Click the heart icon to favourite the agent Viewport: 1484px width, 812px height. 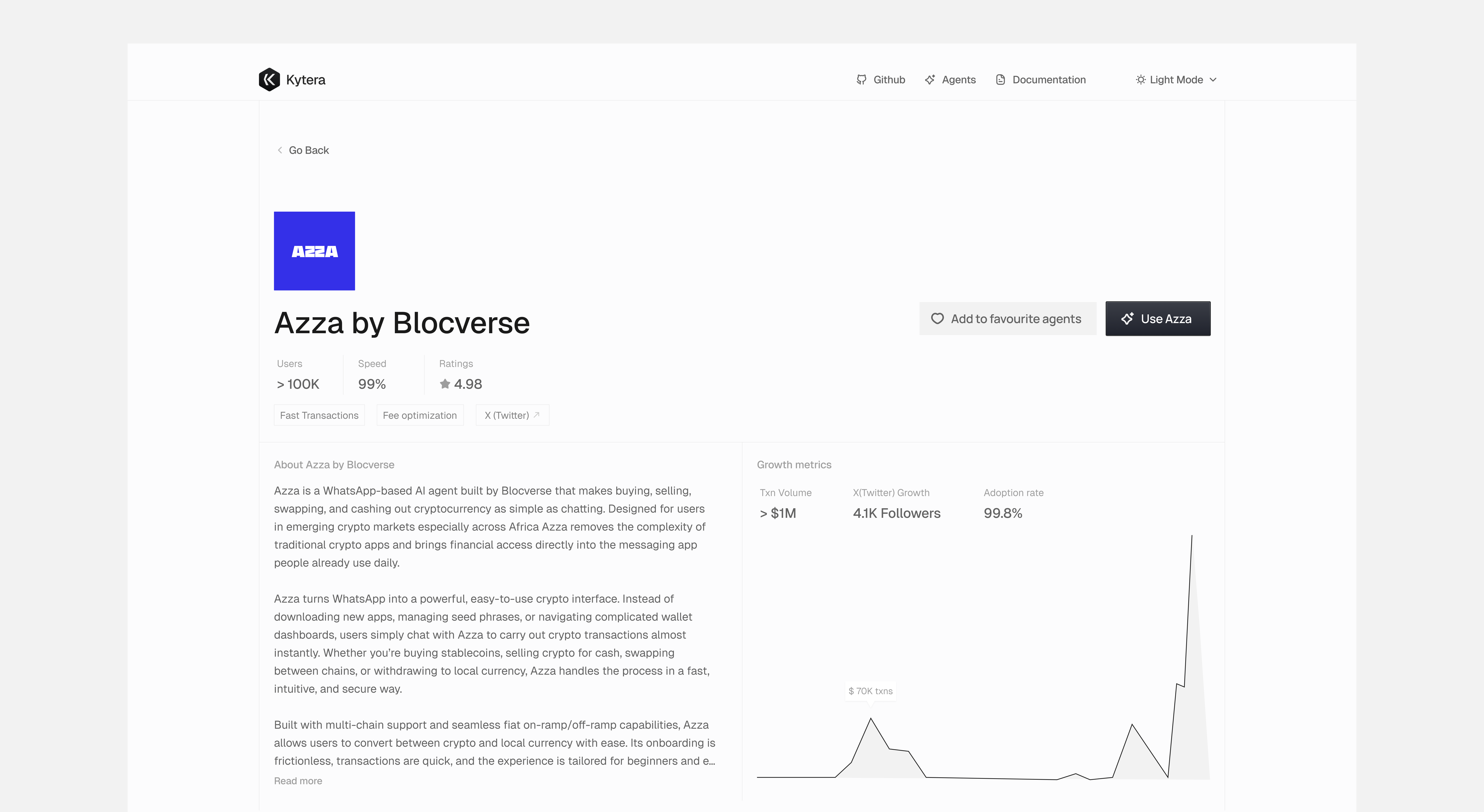click(937, 318)
